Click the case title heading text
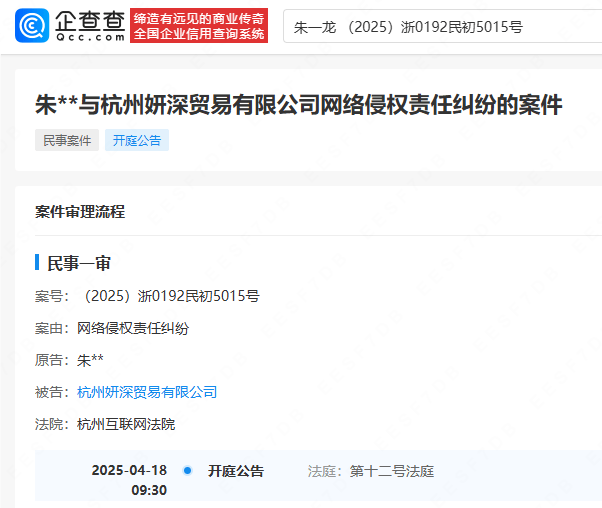The width and height of the screenshot is (602, 508). pyautogui.click(x=299, y=104)
